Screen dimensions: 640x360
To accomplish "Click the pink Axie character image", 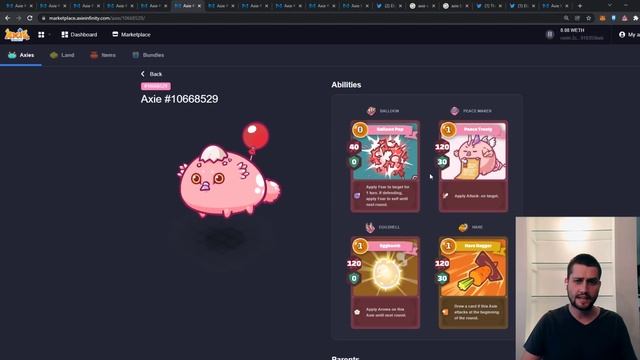I will point(229,171).
